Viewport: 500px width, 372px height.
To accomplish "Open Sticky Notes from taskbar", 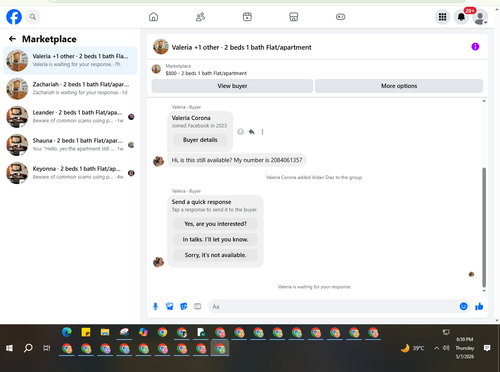I will (86, 332).
